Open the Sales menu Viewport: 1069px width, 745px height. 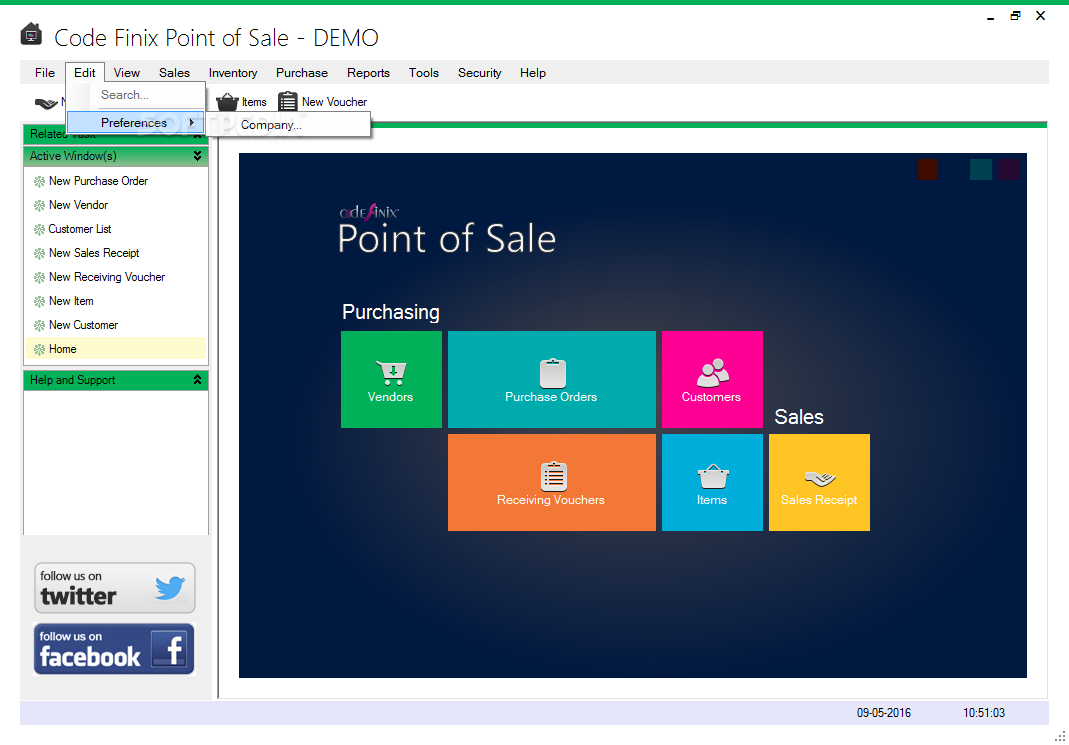coord(175,73)
